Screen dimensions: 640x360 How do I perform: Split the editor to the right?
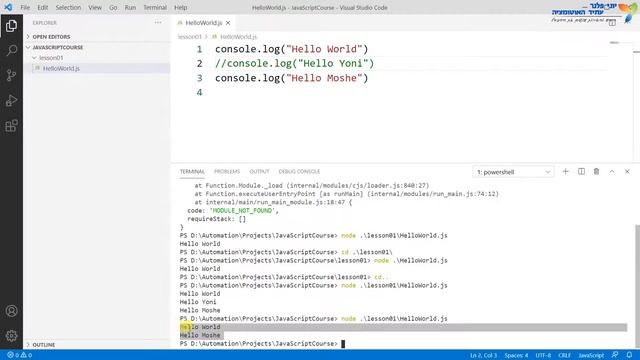[x=612, y=23]
